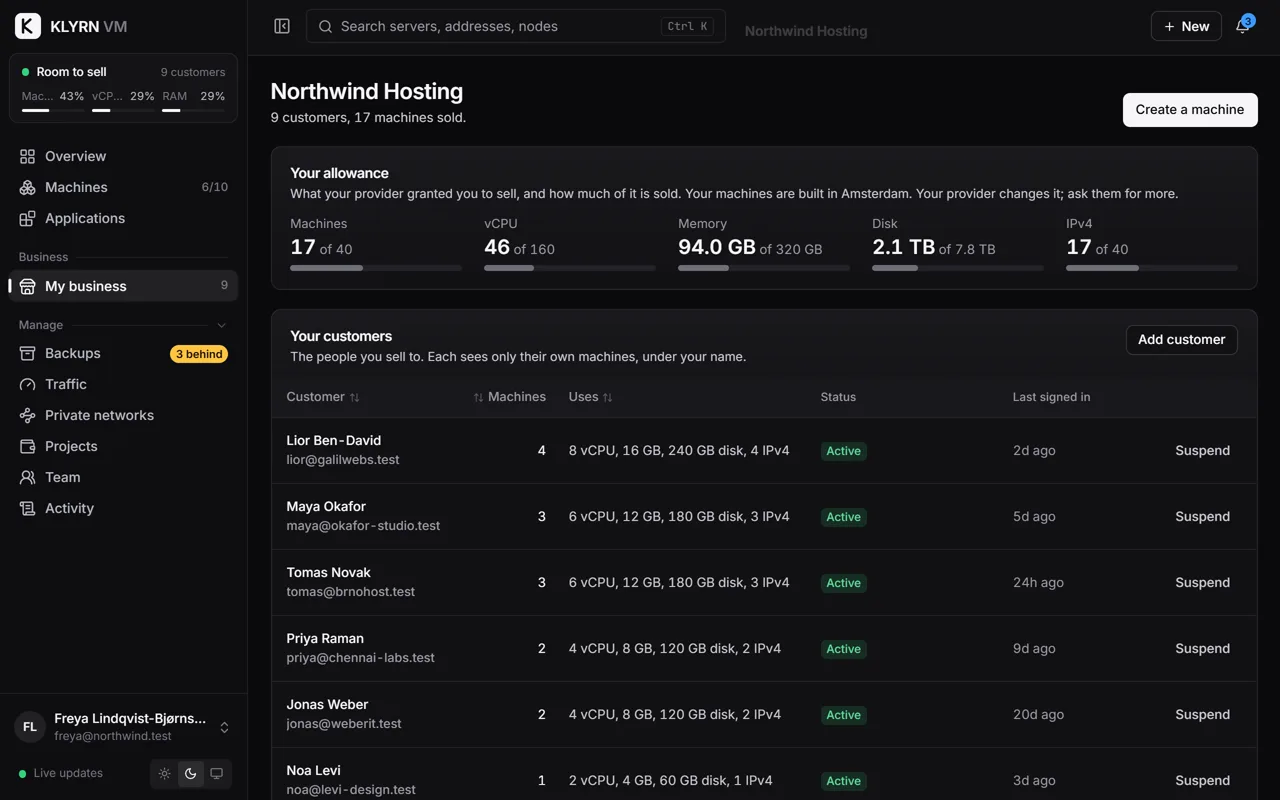Click the 3 behind badge
This screenshot has width=1280, height=800.
(x=199, y=354)
